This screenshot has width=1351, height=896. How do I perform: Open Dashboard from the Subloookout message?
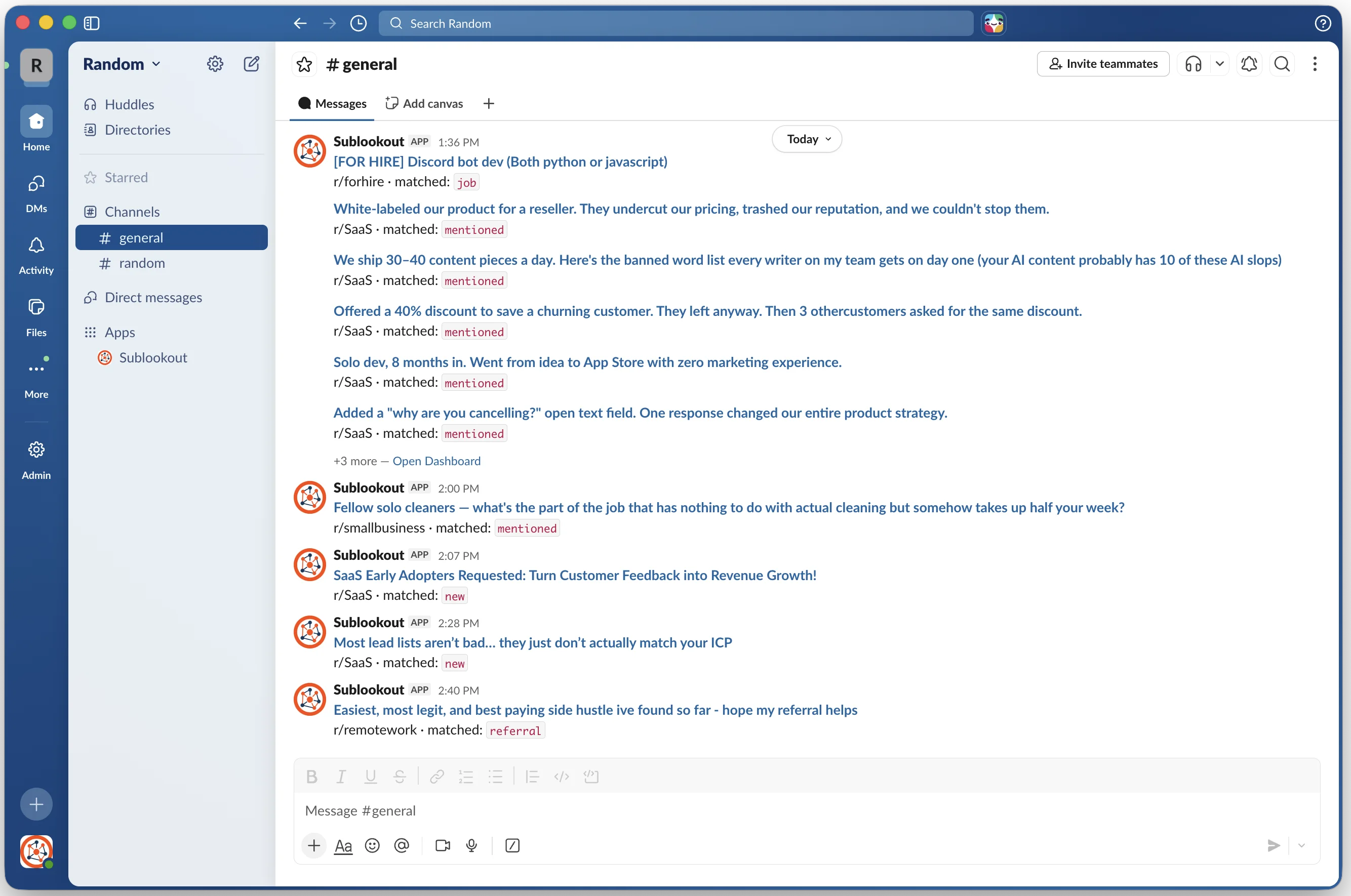tap(436, 461)
